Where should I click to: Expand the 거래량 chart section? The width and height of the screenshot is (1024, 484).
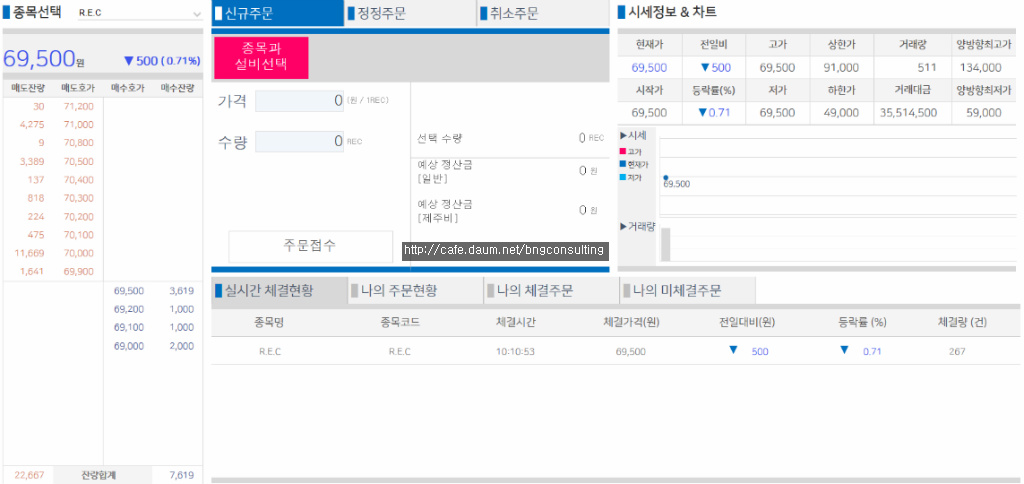(x=637, y=226)
